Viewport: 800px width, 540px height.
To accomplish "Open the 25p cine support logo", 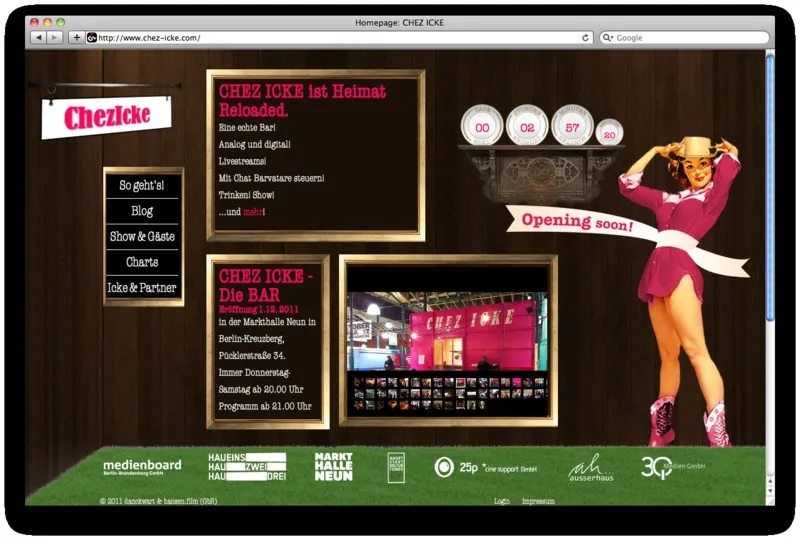I will [485, 467].
